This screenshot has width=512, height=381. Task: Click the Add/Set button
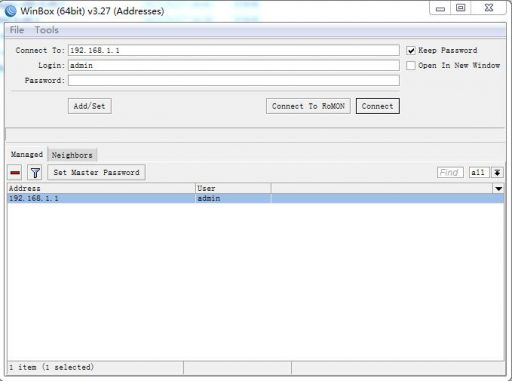pos(89,106)
